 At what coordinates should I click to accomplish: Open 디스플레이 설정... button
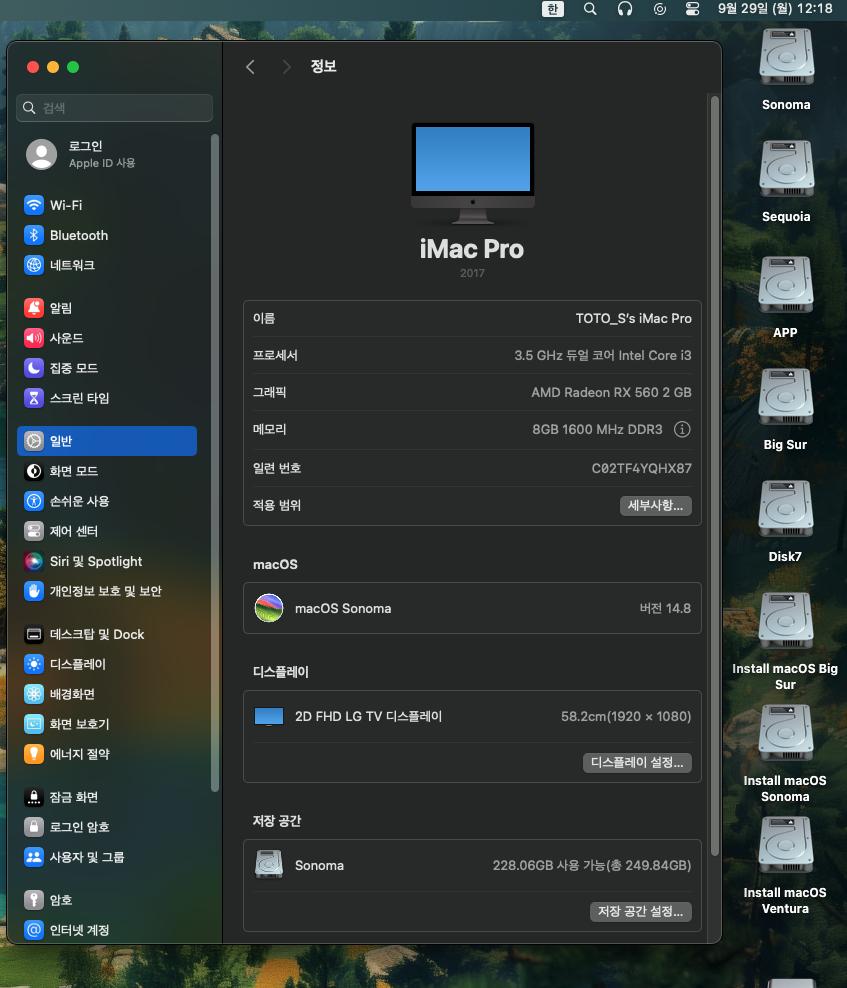click(x=637, y=762)
